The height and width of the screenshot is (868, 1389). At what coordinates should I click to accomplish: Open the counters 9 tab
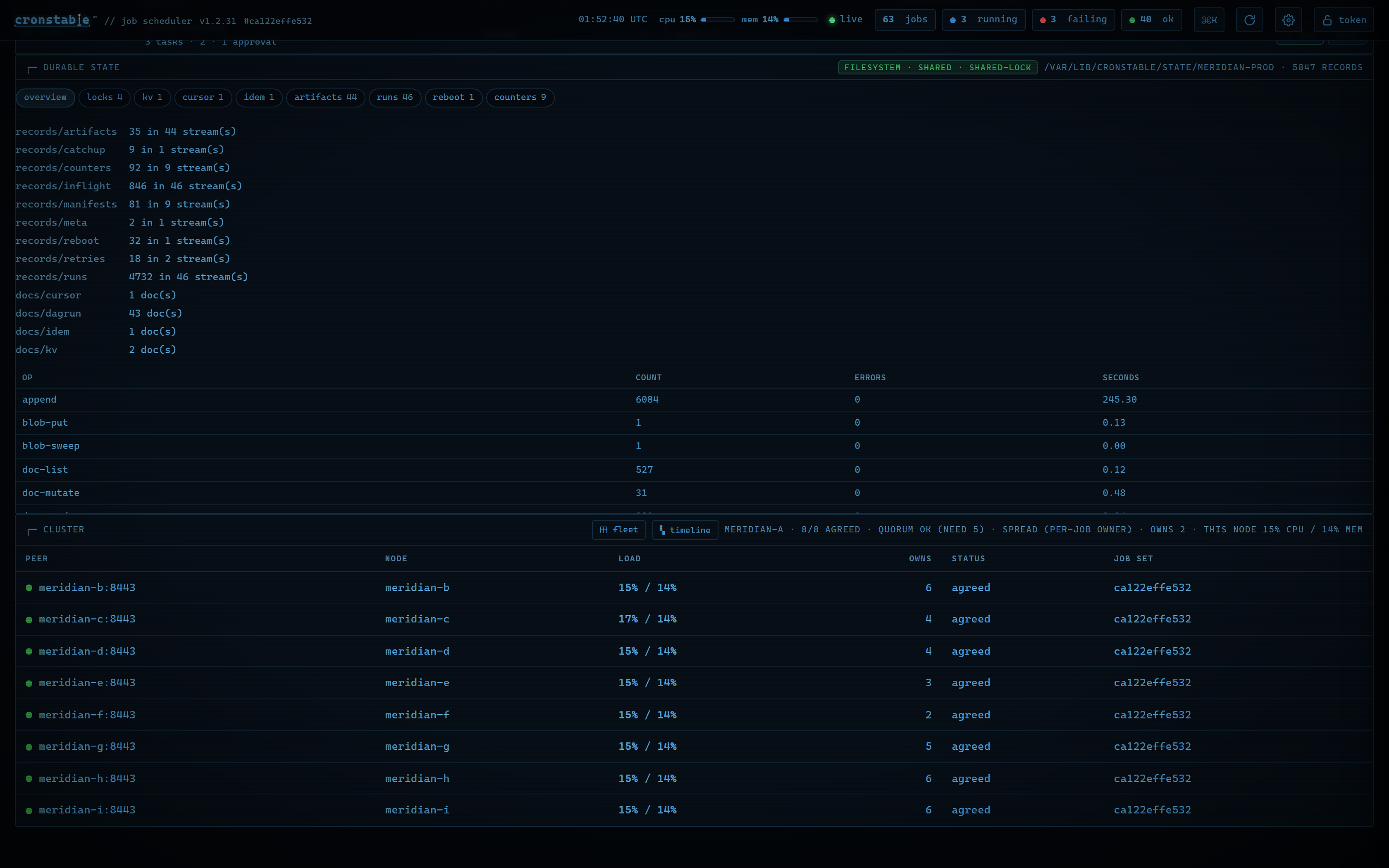tap(520, 98)
